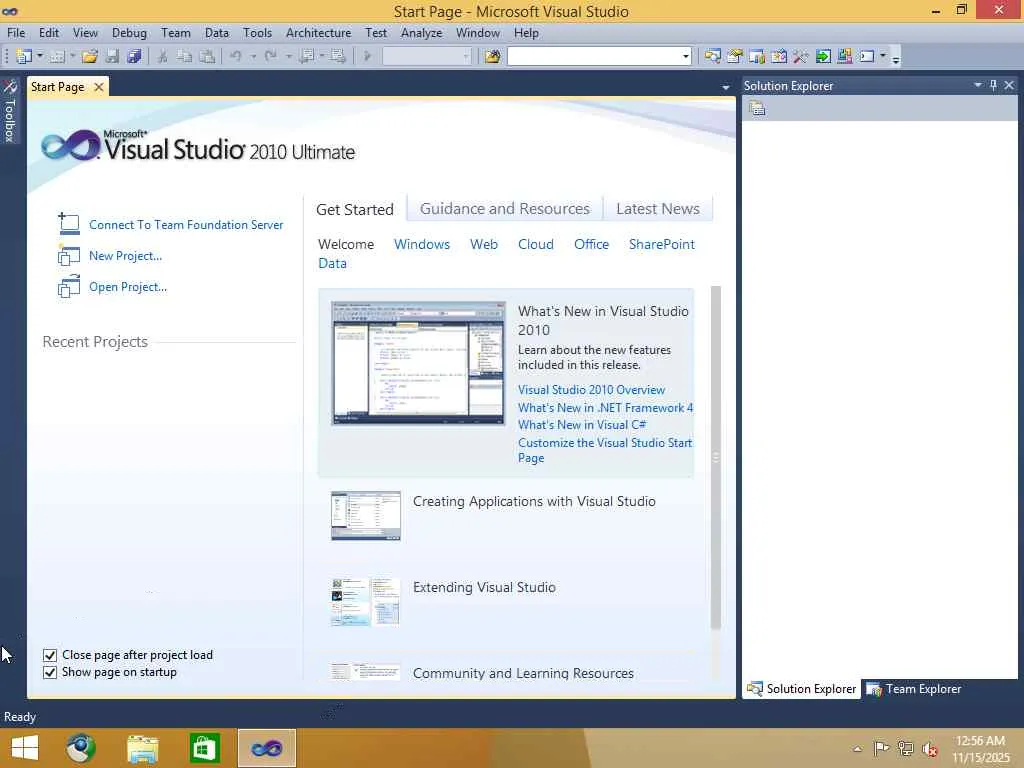
Task: Open the active documents tab list dropdown
Action: [x=726, y=87]
